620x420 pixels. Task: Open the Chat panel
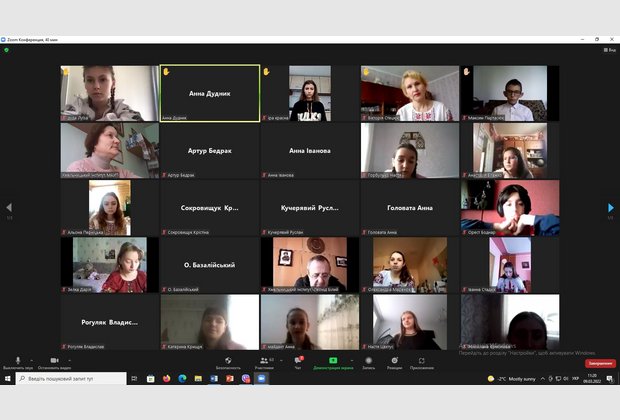coord(298,363)
